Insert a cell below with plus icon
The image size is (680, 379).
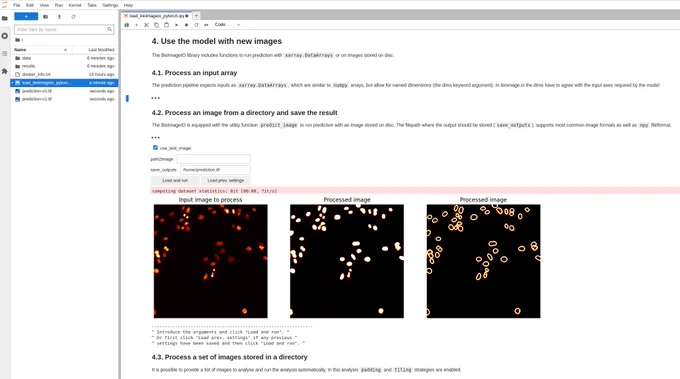click(x=136, y=25)
